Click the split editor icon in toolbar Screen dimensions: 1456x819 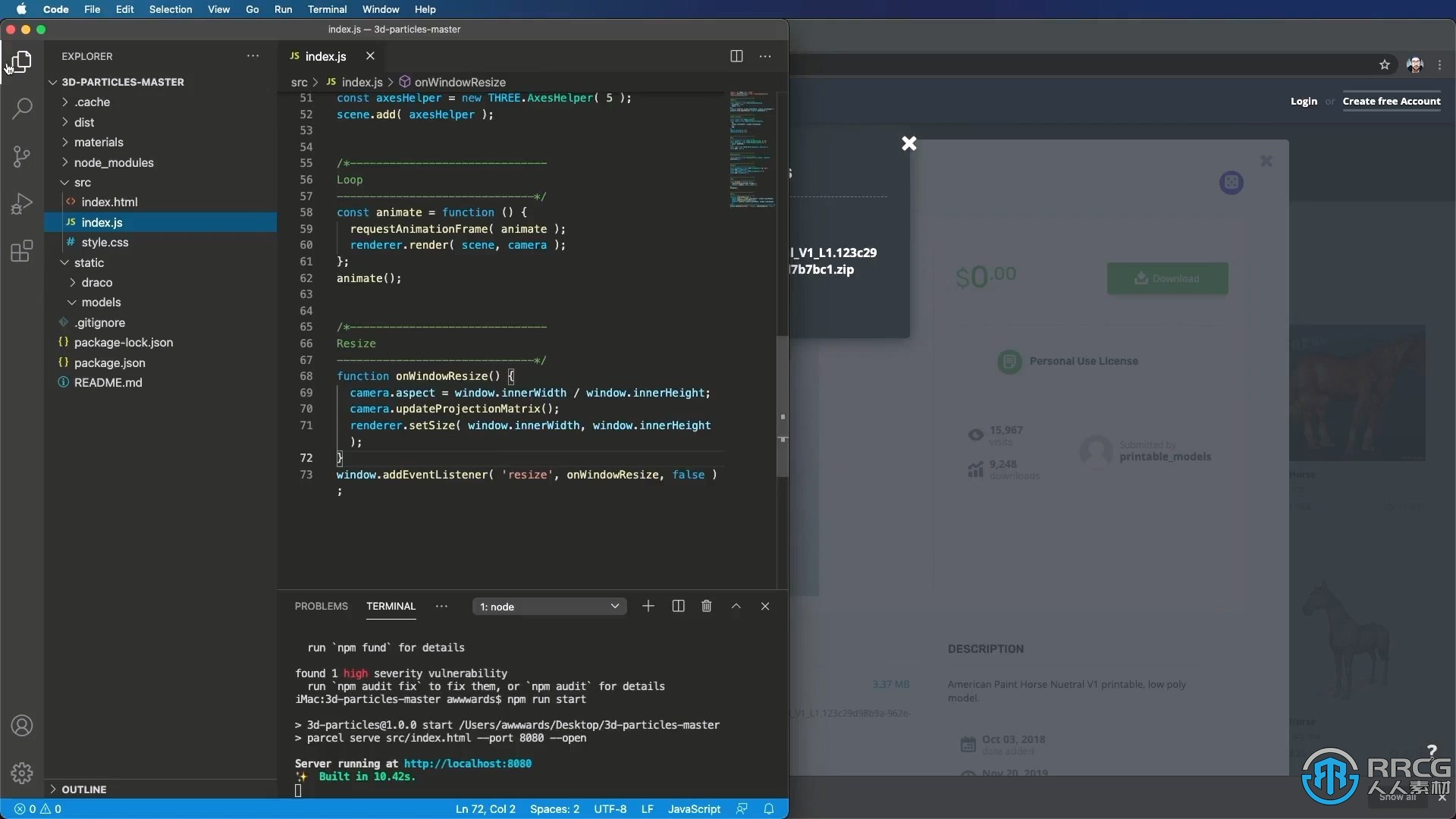coord(736,55)
